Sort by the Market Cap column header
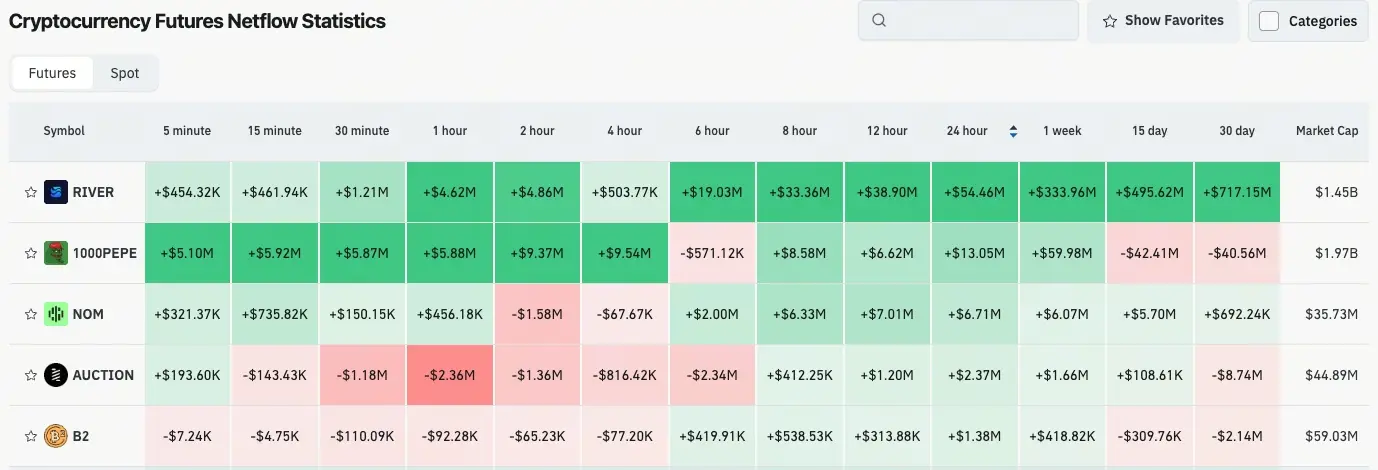1378x470 pixels. click(1327, 131)
